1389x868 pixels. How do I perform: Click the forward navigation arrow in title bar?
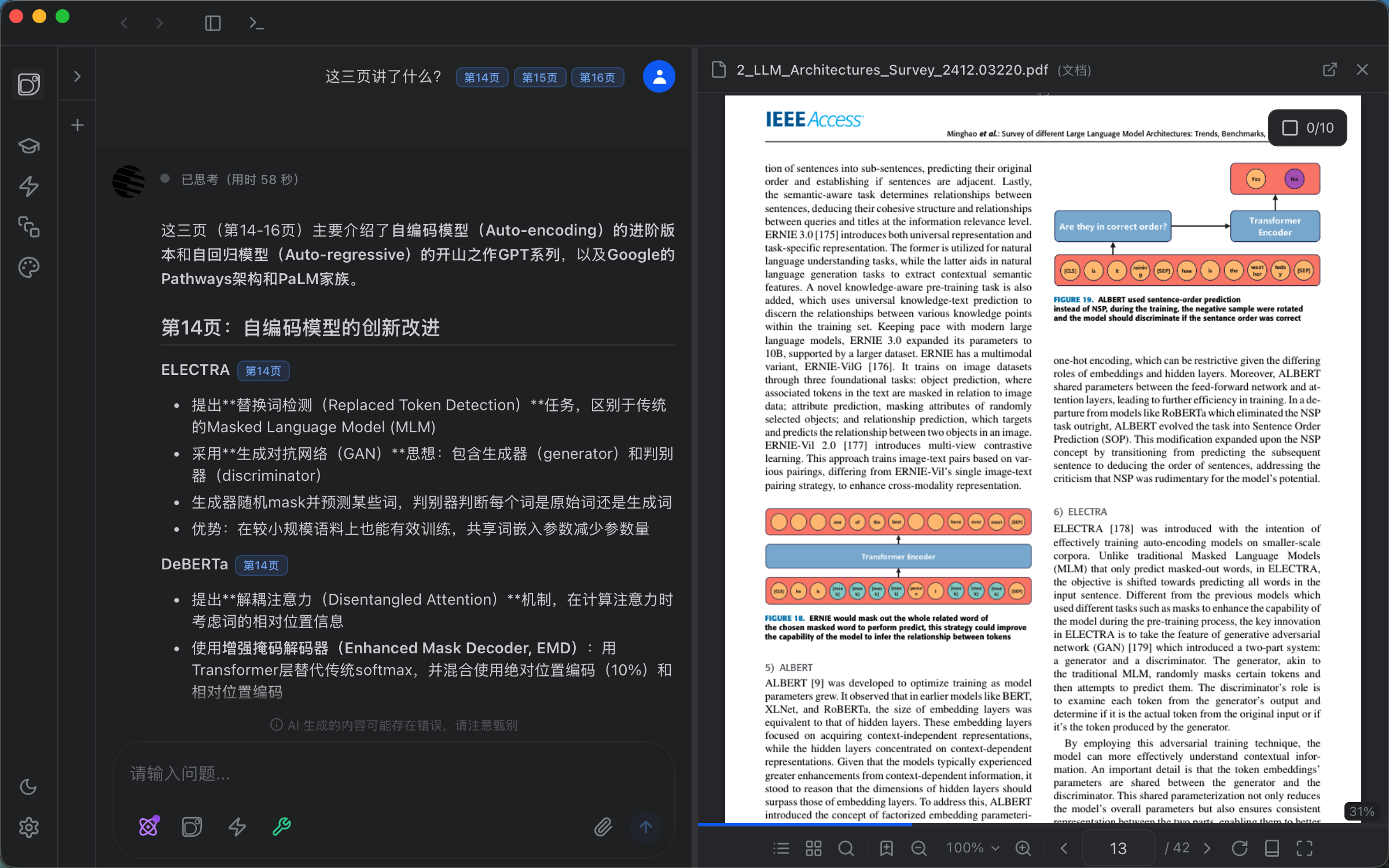click(160, 23)
